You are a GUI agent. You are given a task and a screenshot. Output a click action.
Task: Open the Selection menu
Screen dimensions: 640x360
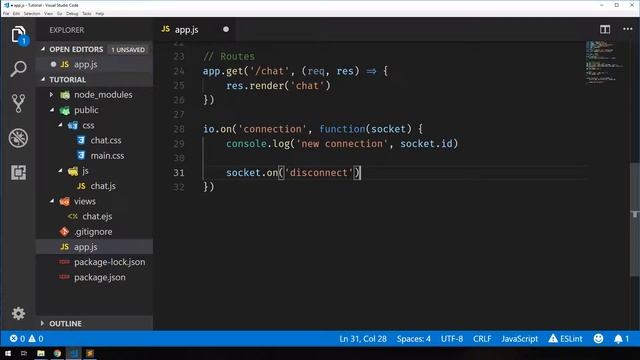click(32, 13)
